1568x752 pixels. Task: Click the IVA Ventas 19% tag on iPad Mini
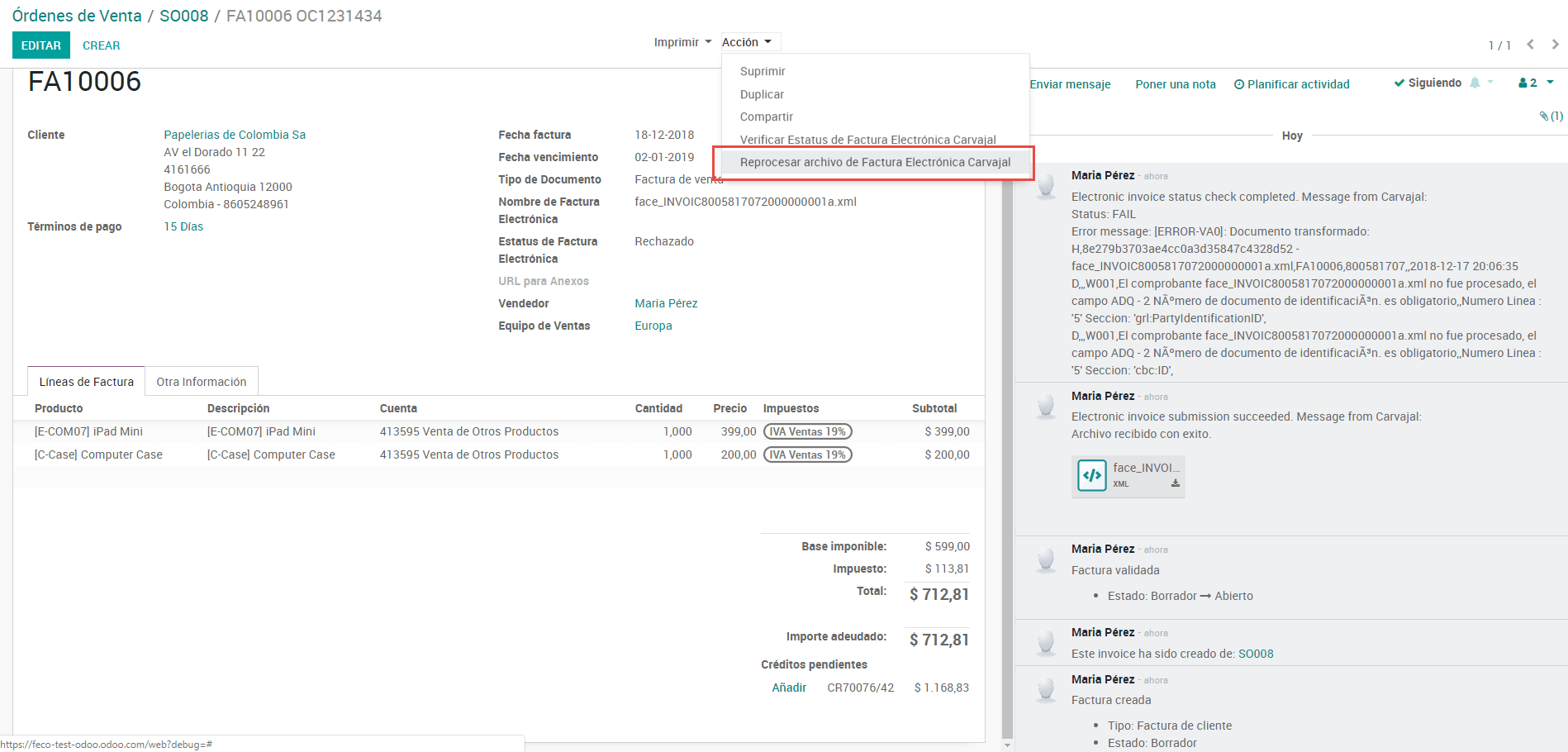coord(807,431)
